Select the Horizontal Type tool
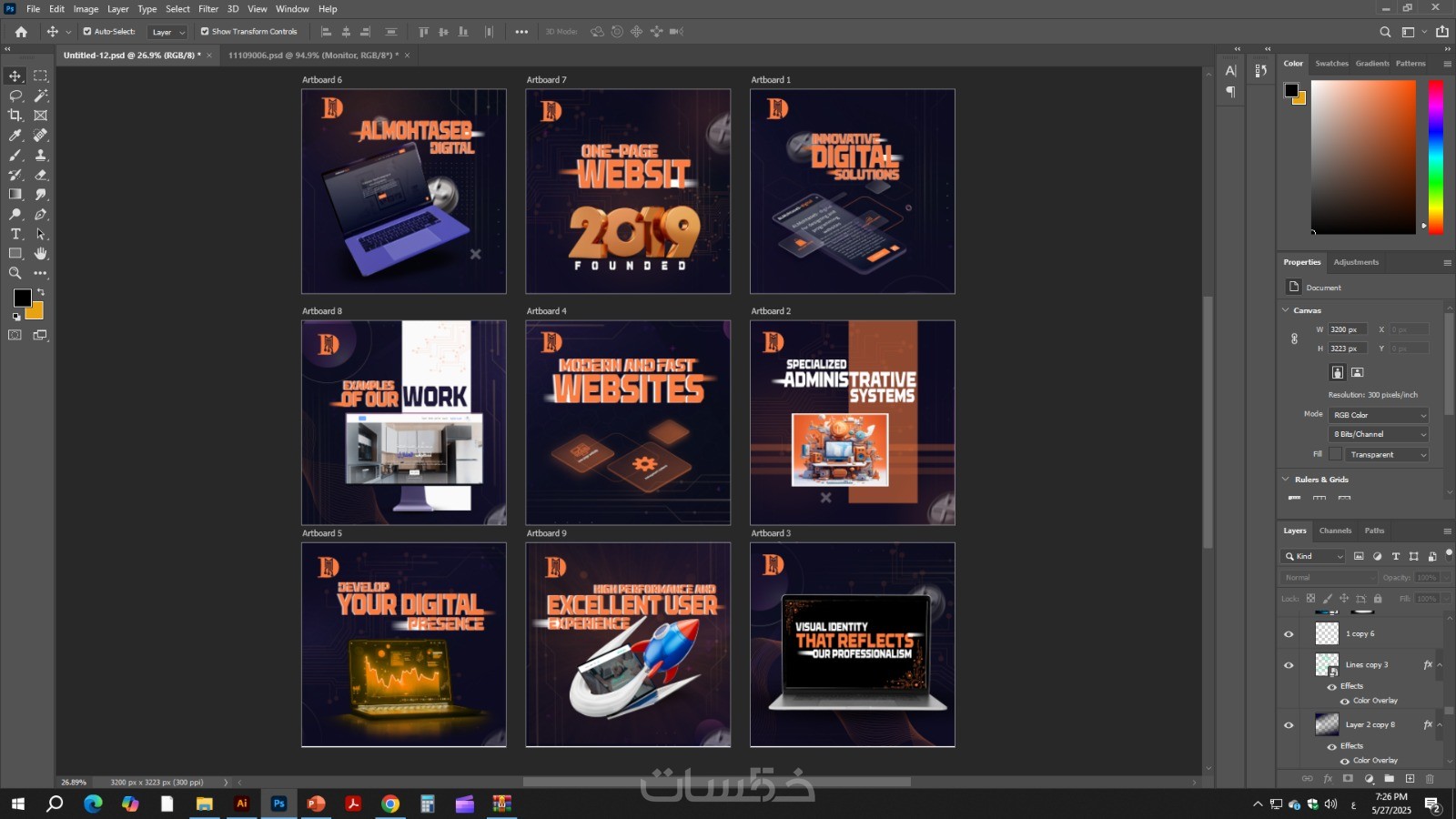 15,234
